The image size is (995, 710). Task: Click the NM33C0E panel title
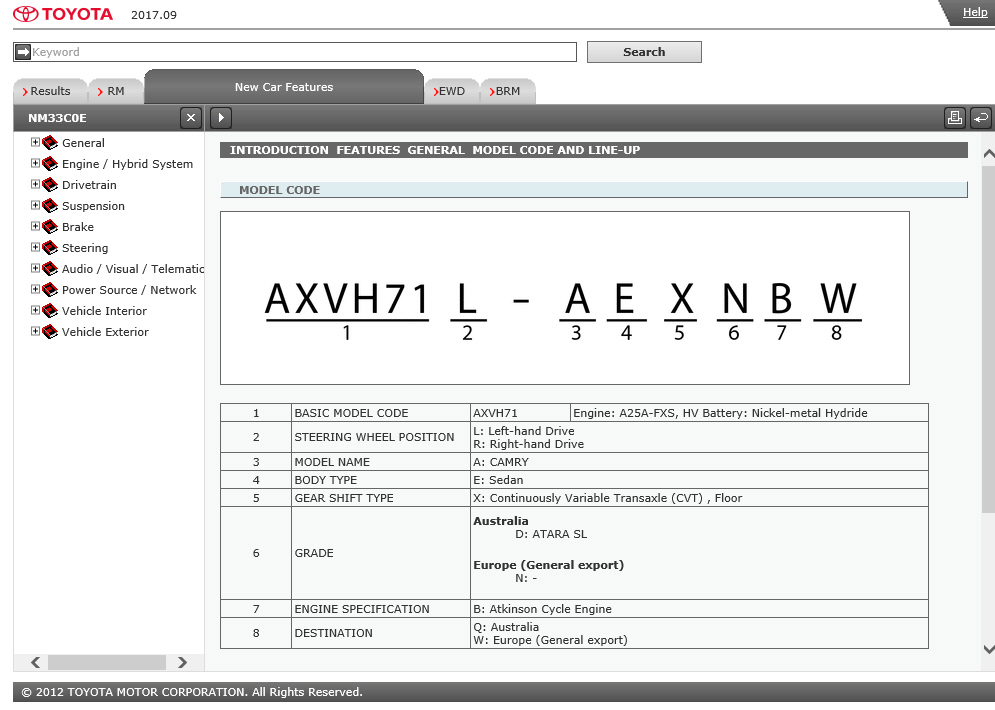57,118
